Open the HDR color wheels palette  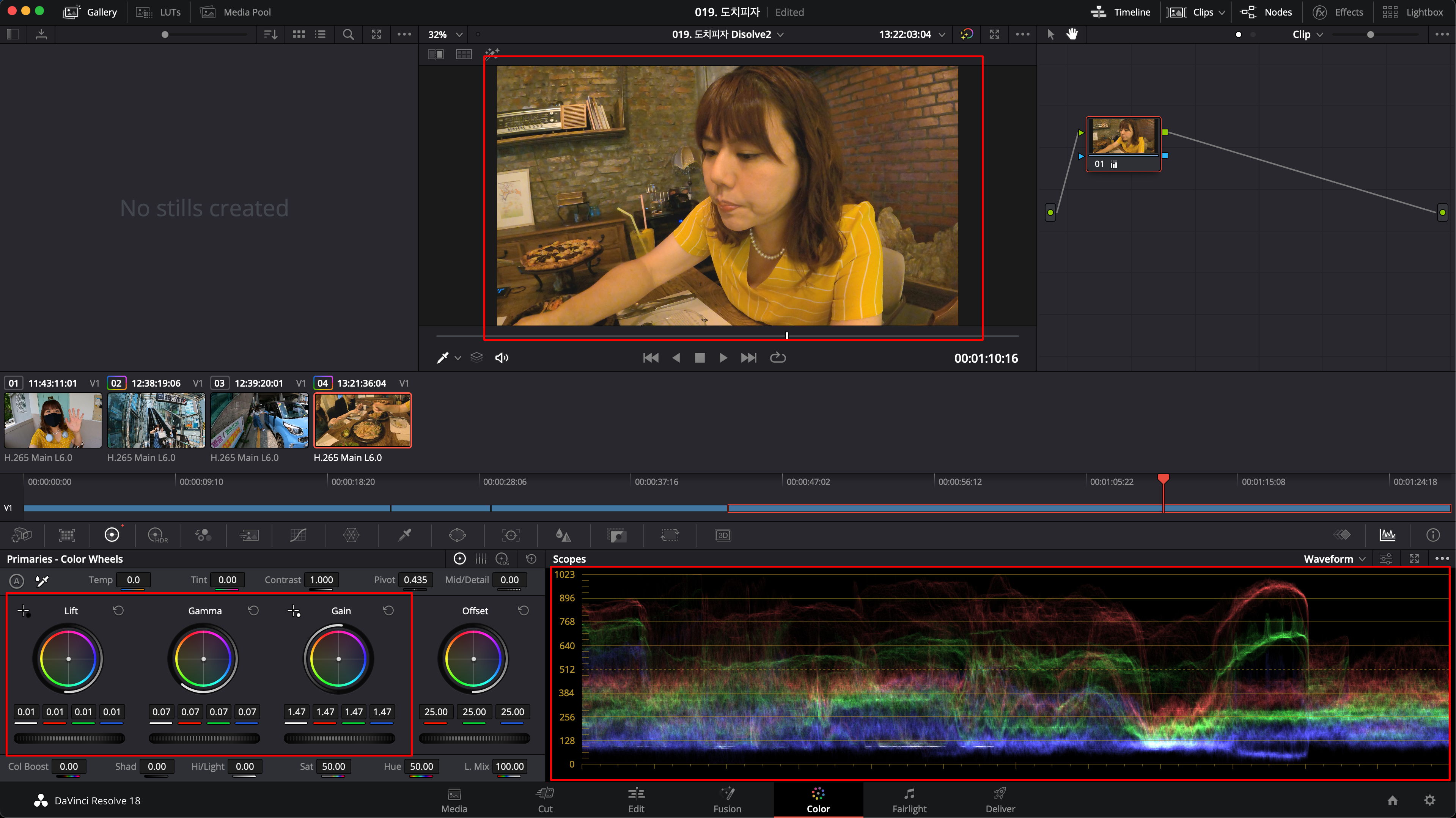(157, 535)
